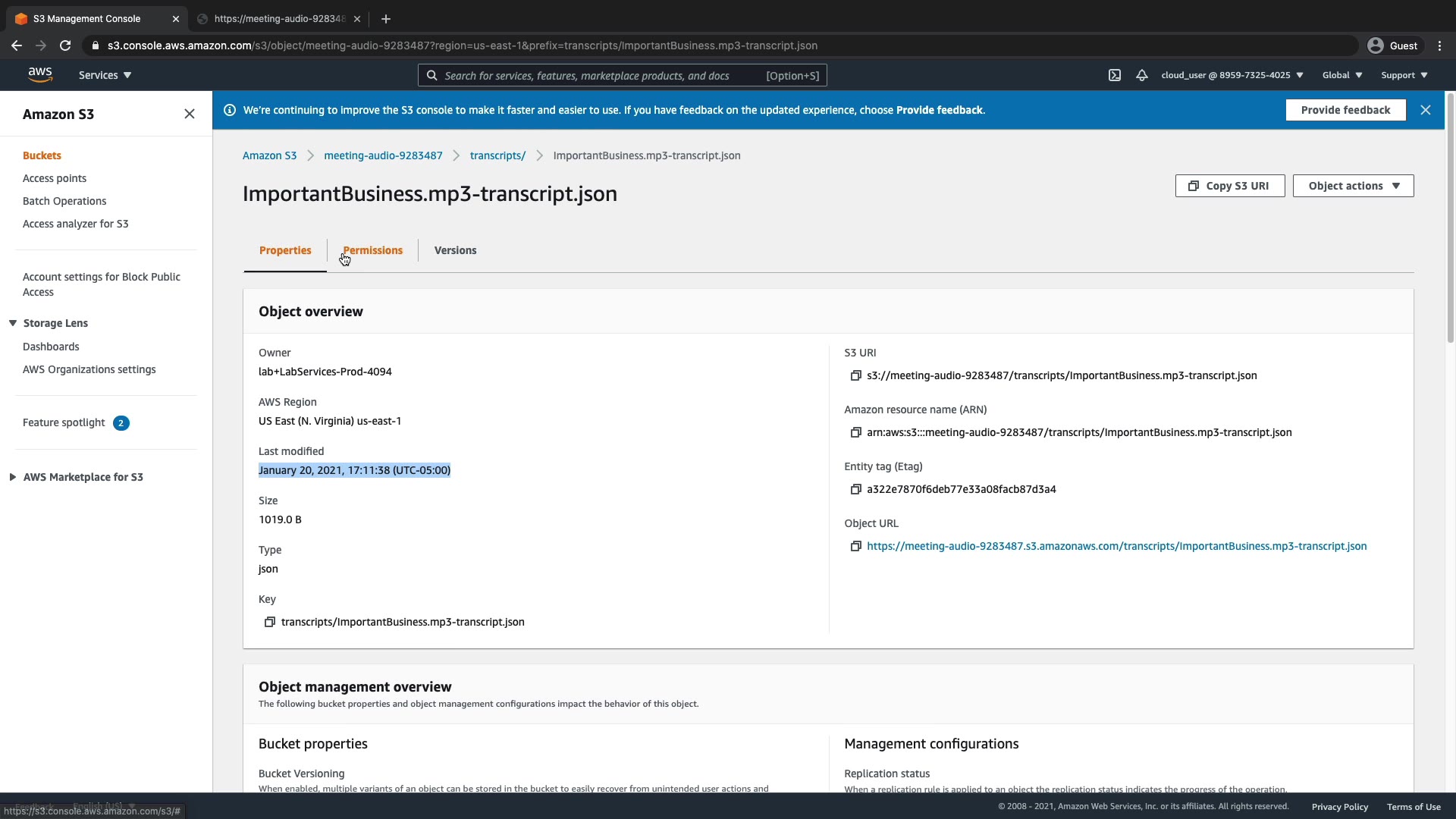Switch to the Permissions tab
This screenshot has width=1456, height=819.
pyautogui.click(x=372, y=250)
